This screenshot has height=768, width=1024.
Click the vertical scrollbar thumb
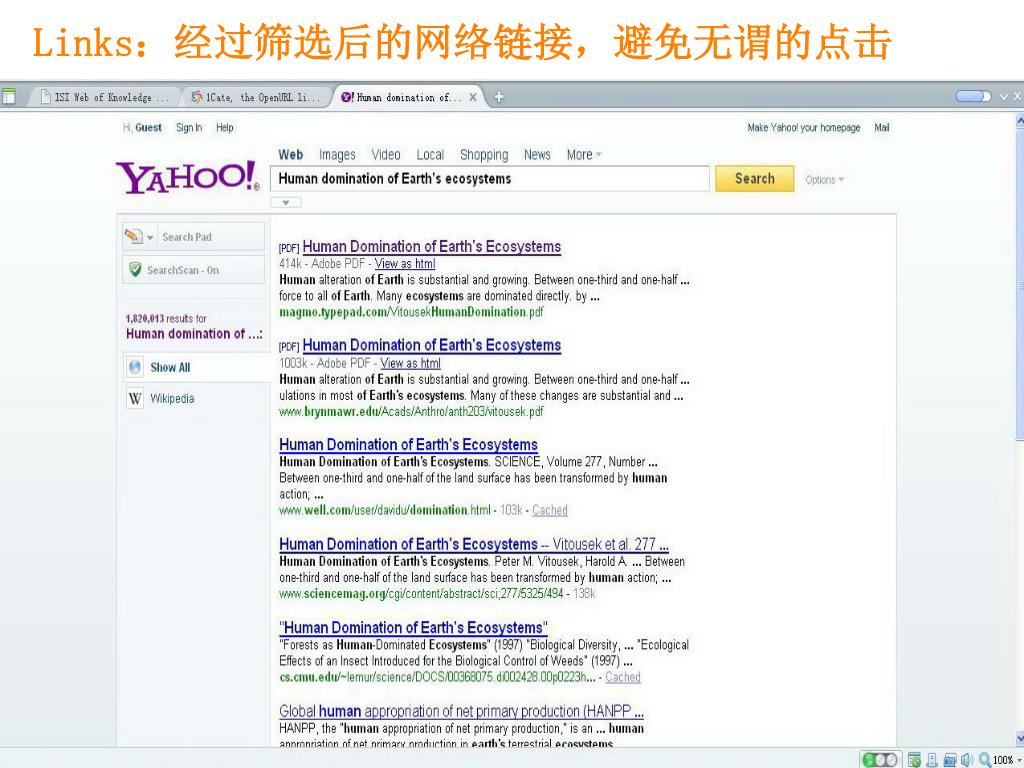(1019, 284)
